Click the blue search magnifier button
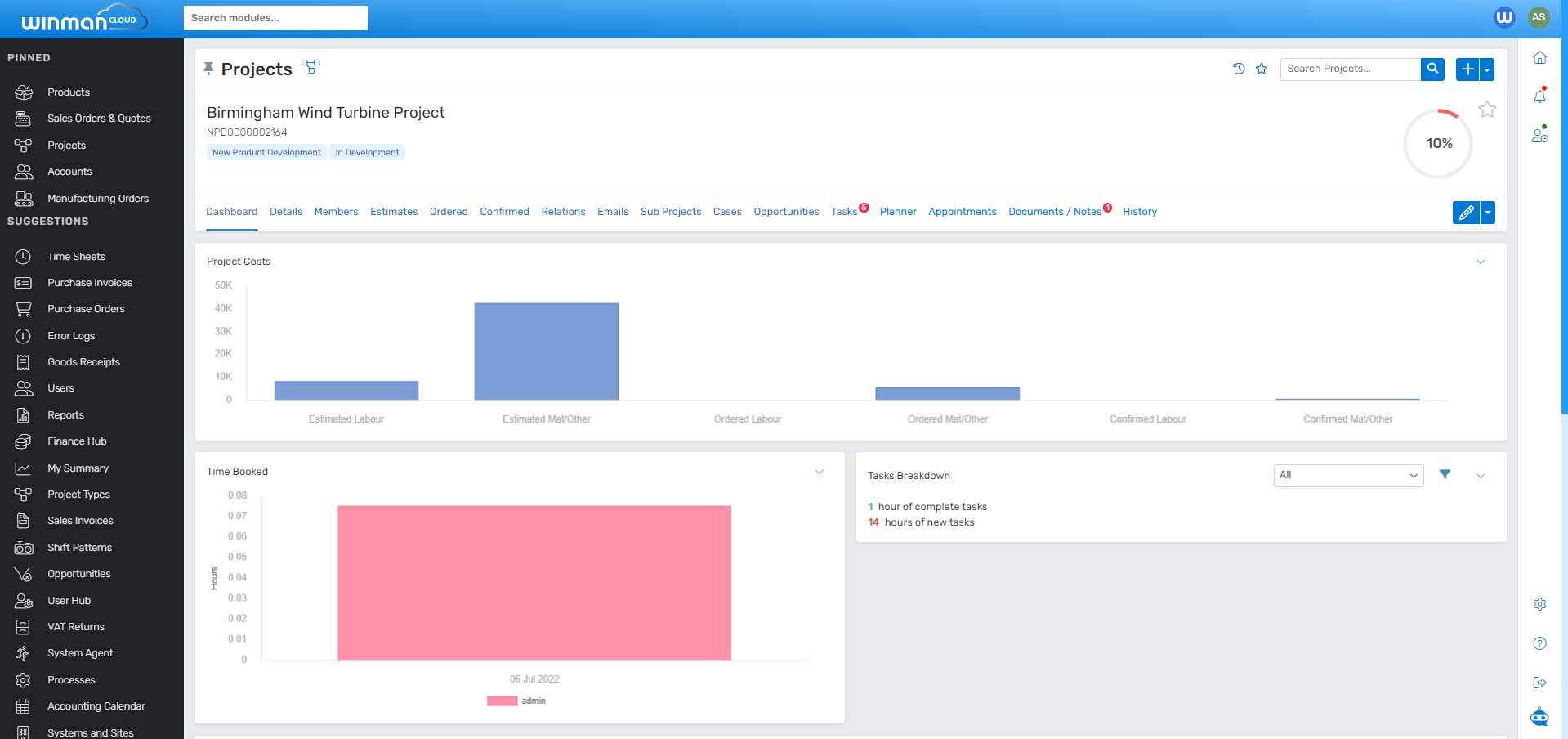The height and width of the screenshot is (739, 1568). point(1432,69)
